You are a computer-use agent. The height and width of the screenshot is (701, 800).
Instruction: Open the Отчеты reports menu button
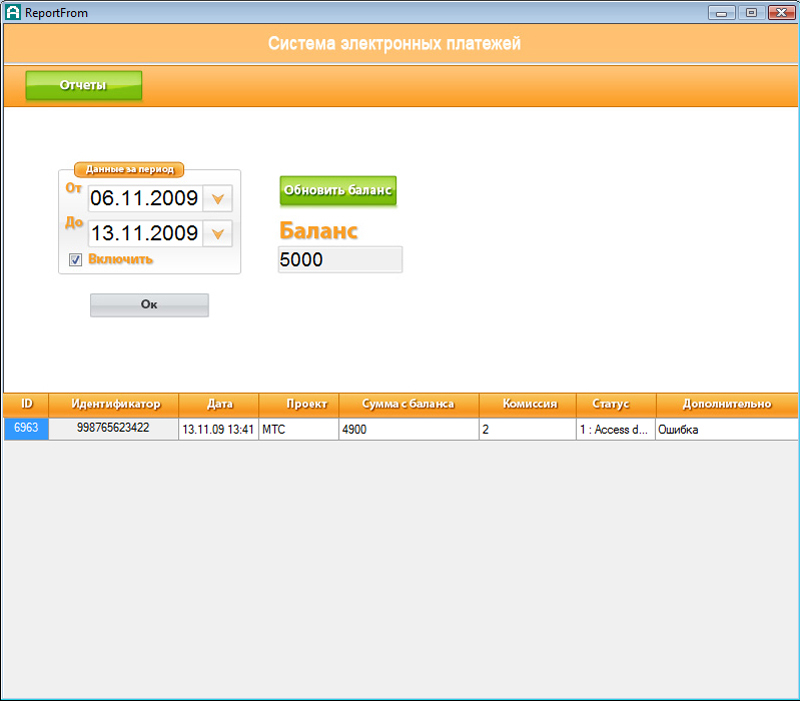84,86
